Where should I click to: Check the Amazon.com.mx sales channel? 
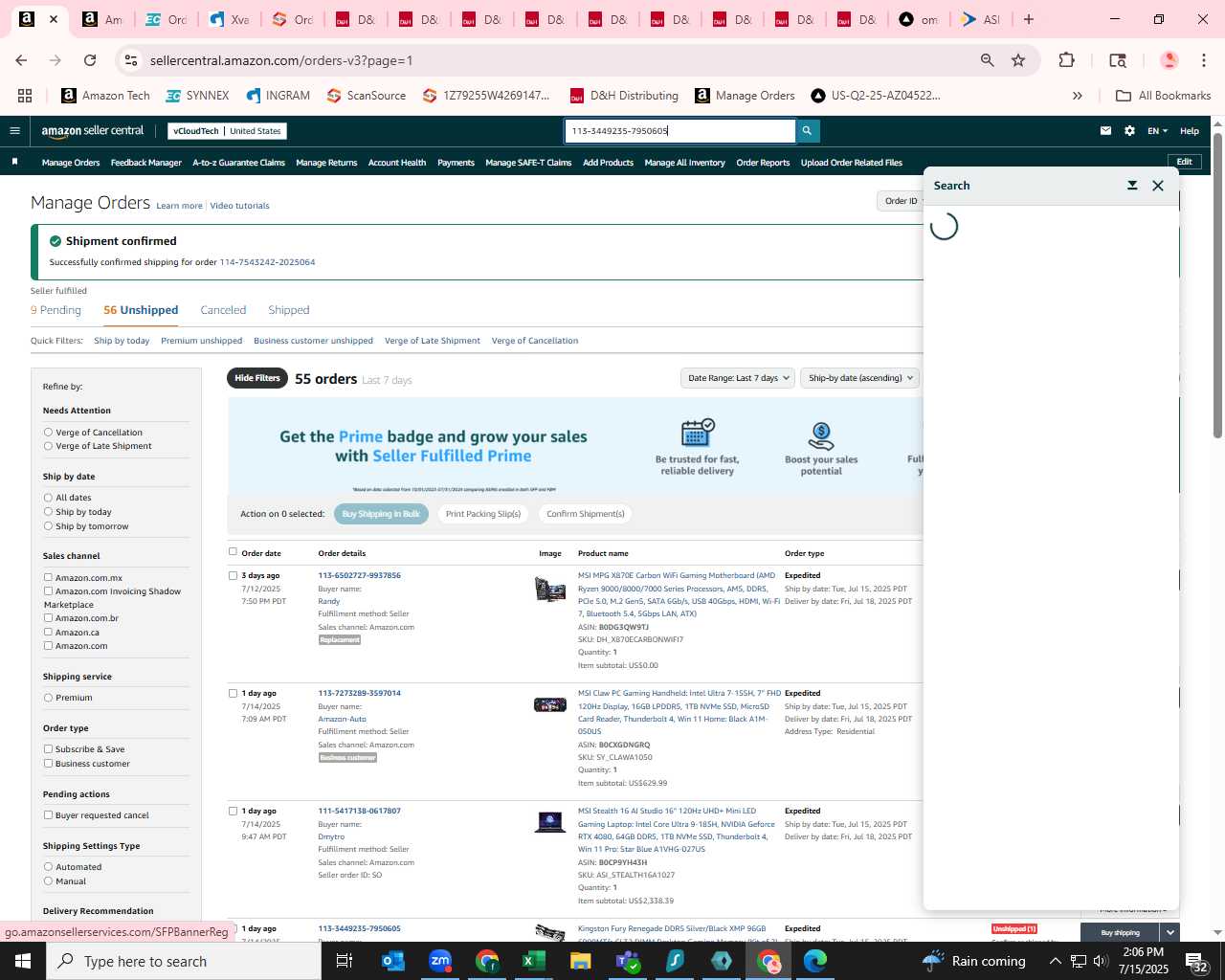(48, 578)
